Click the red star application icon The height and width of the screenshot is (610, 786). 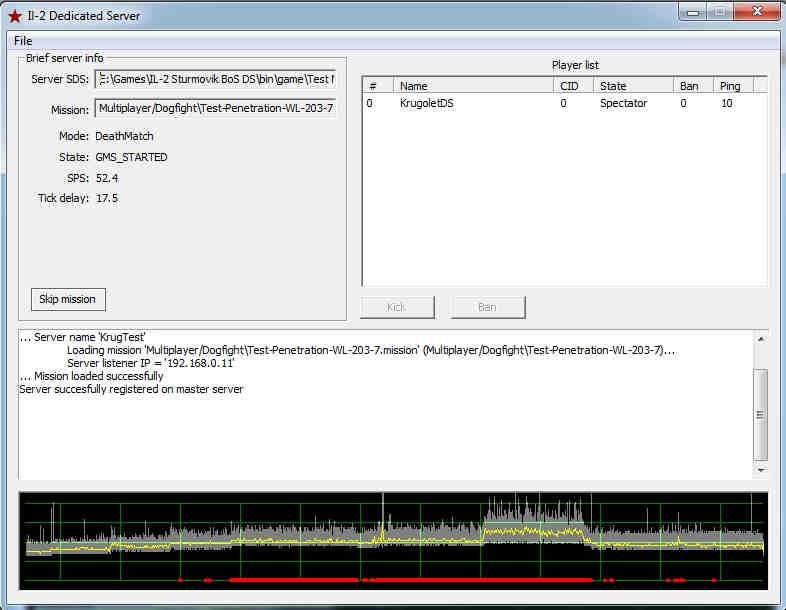point(15,16)
